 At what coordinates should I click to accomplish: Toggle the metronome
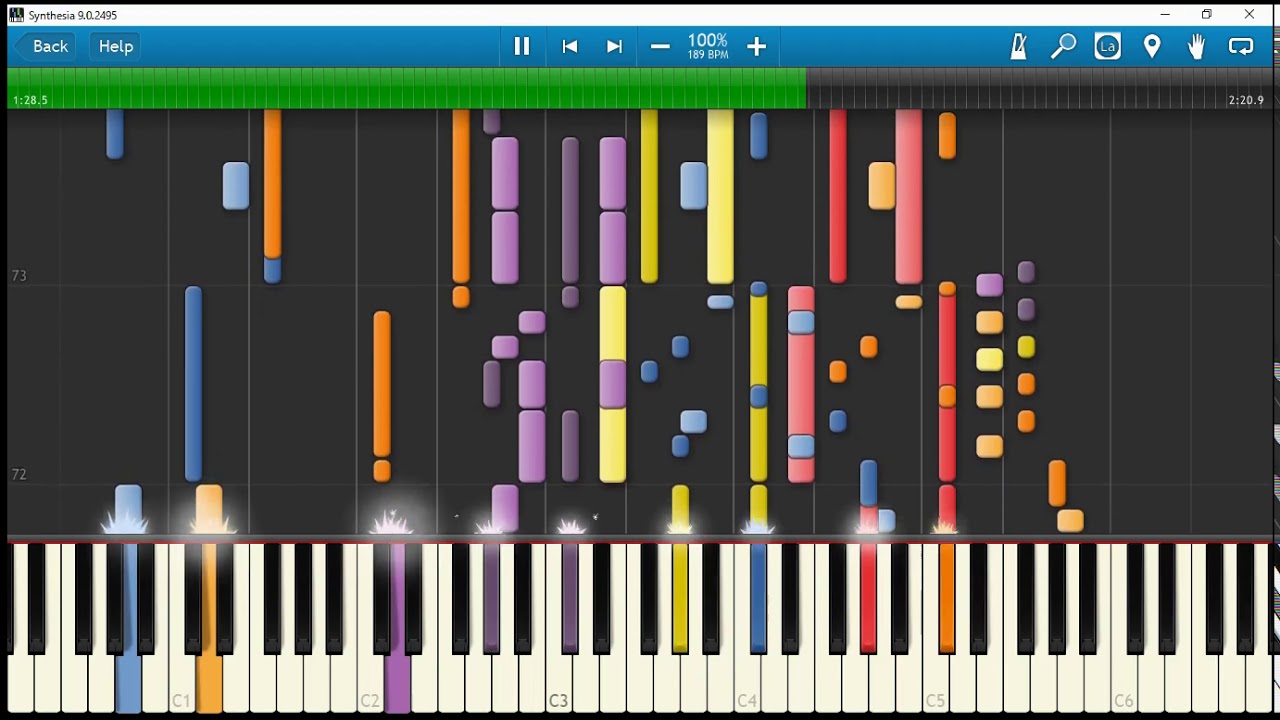coord(1019,46)
